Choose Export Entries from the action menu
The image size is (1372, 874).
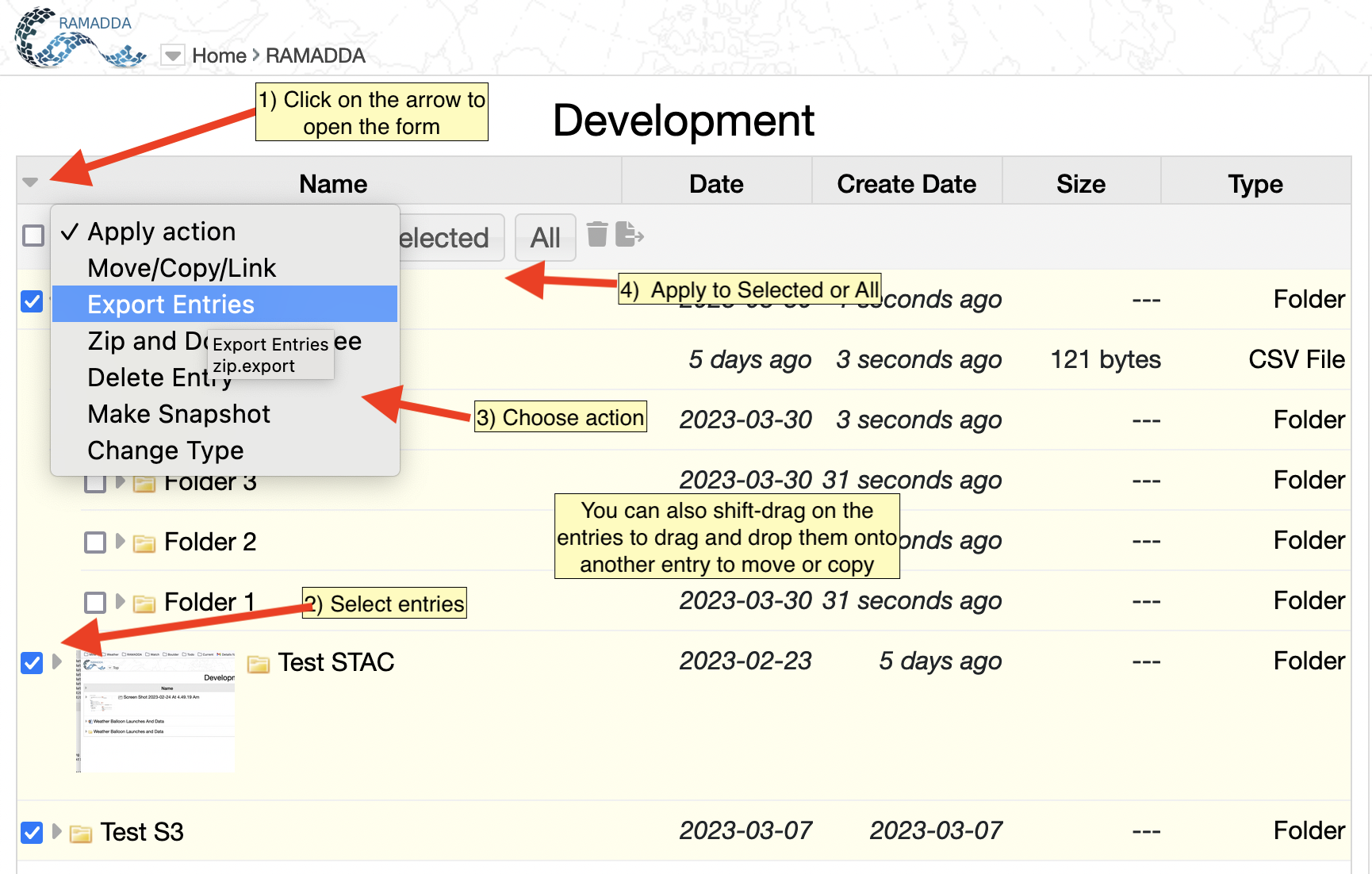[x=171, y=305]
